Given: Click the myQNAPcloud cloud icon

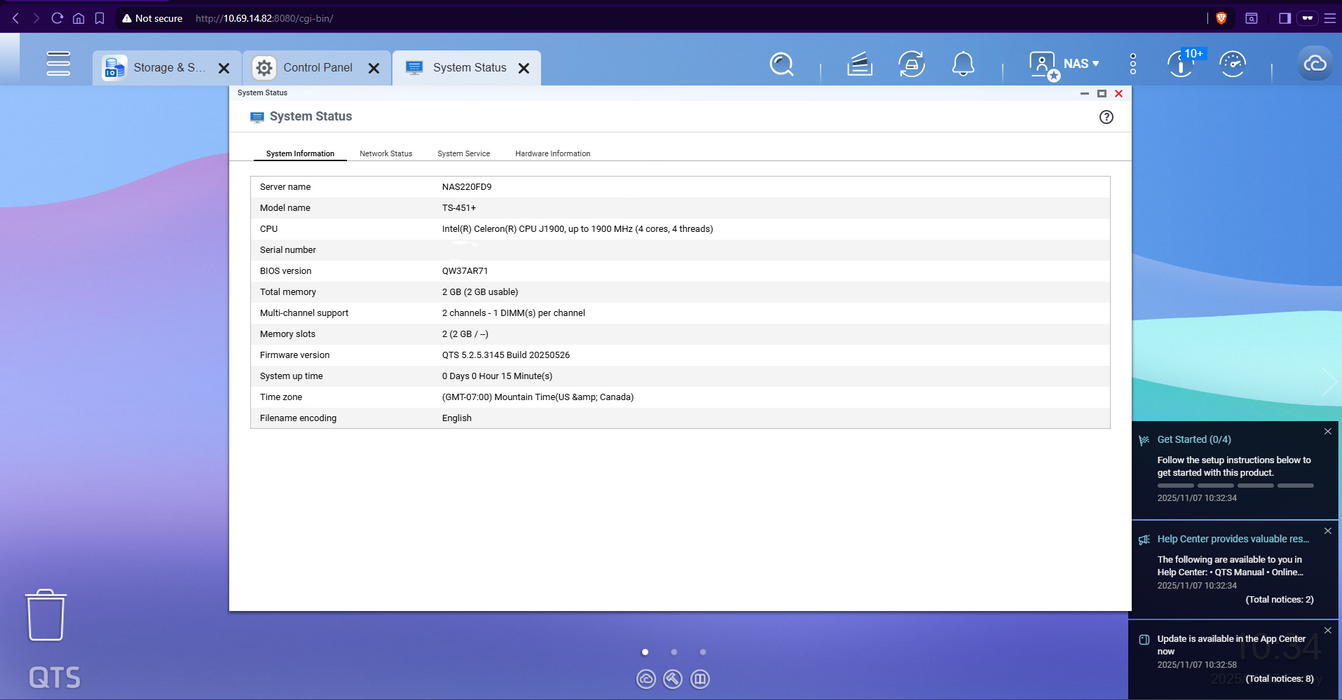Looking at the screenshot, I should 1314,64.
